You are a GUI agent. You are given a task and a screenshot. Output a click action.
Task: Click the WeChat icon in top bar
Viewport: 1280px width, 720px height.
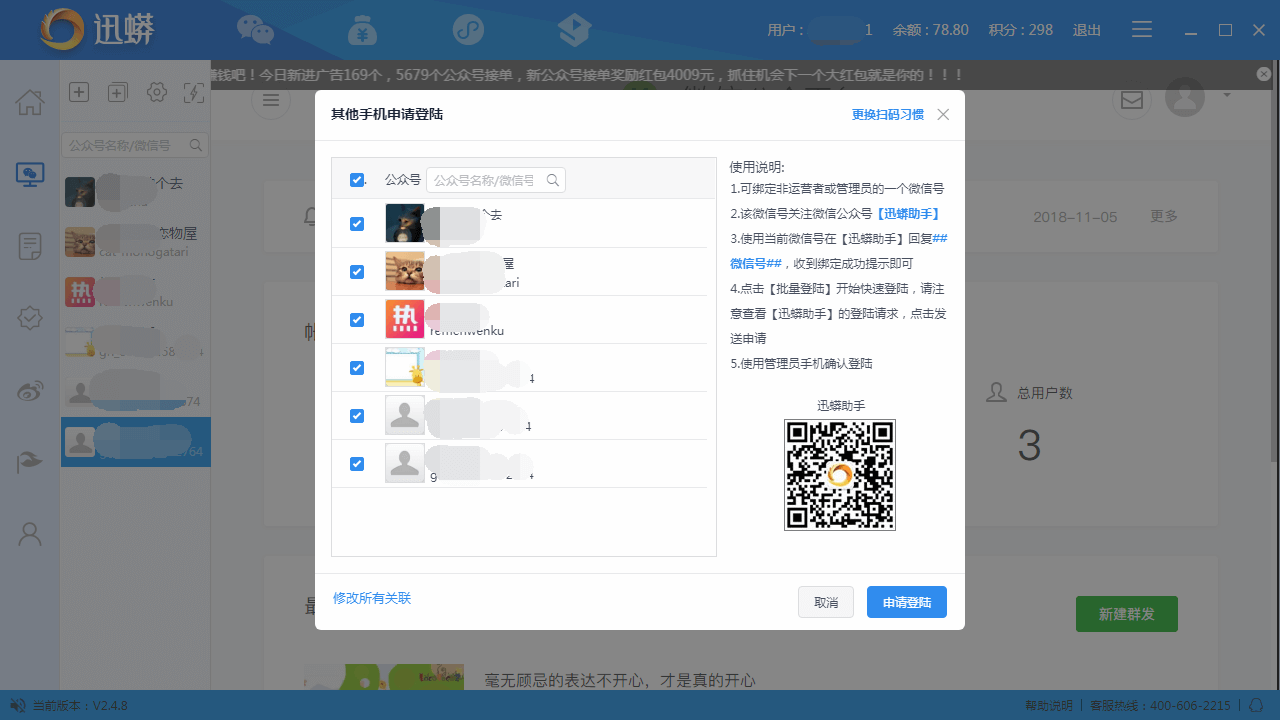point(255,30)
